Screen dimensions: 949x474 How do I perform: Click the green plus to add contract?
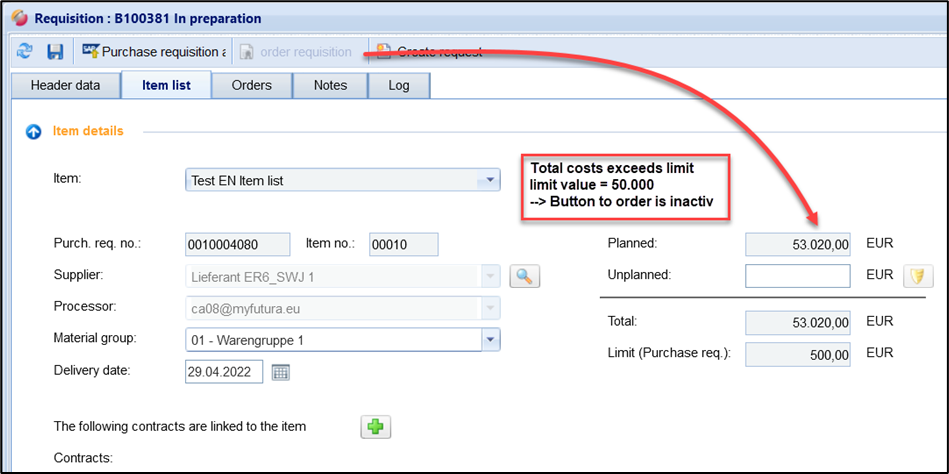(x=376, y=427)
